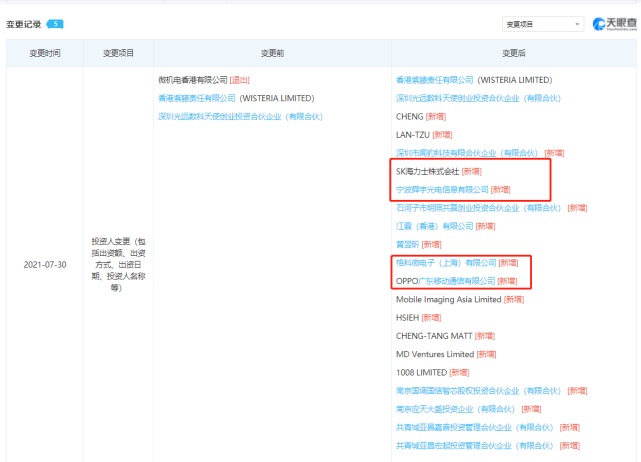Select the 变更项目 column header
The height and width of the screenshot is (462, 641).
[119, 53]
